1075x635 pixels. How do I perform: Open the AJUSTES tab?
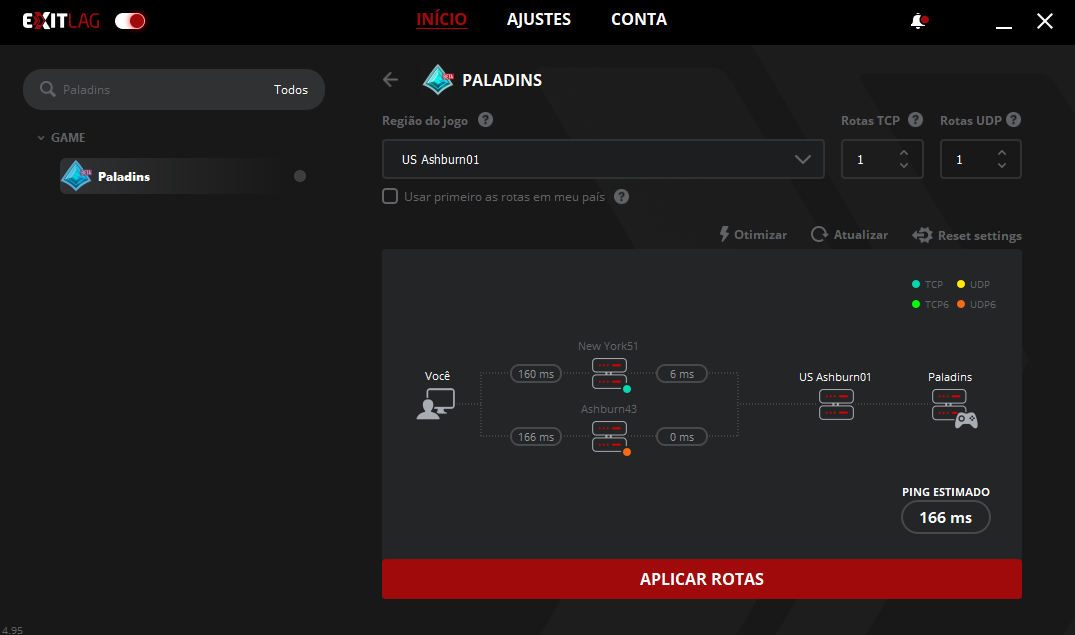pos(538,20)
